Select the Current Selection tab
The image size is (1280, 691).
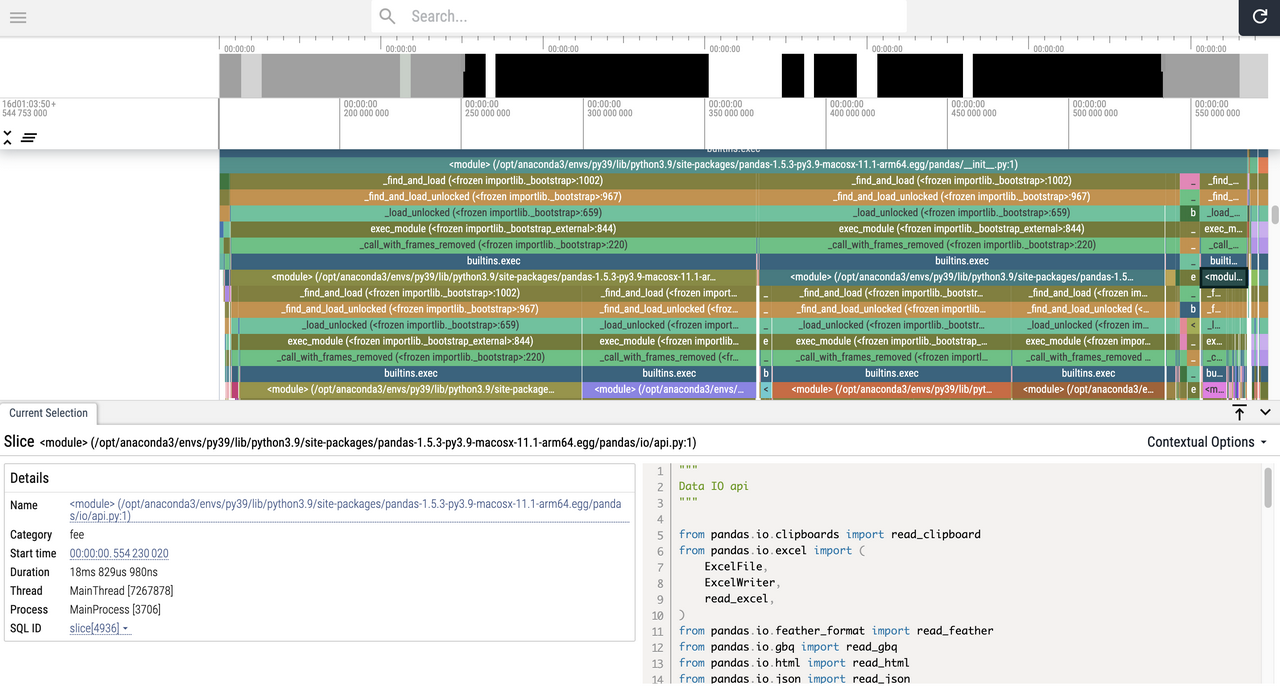48,413
